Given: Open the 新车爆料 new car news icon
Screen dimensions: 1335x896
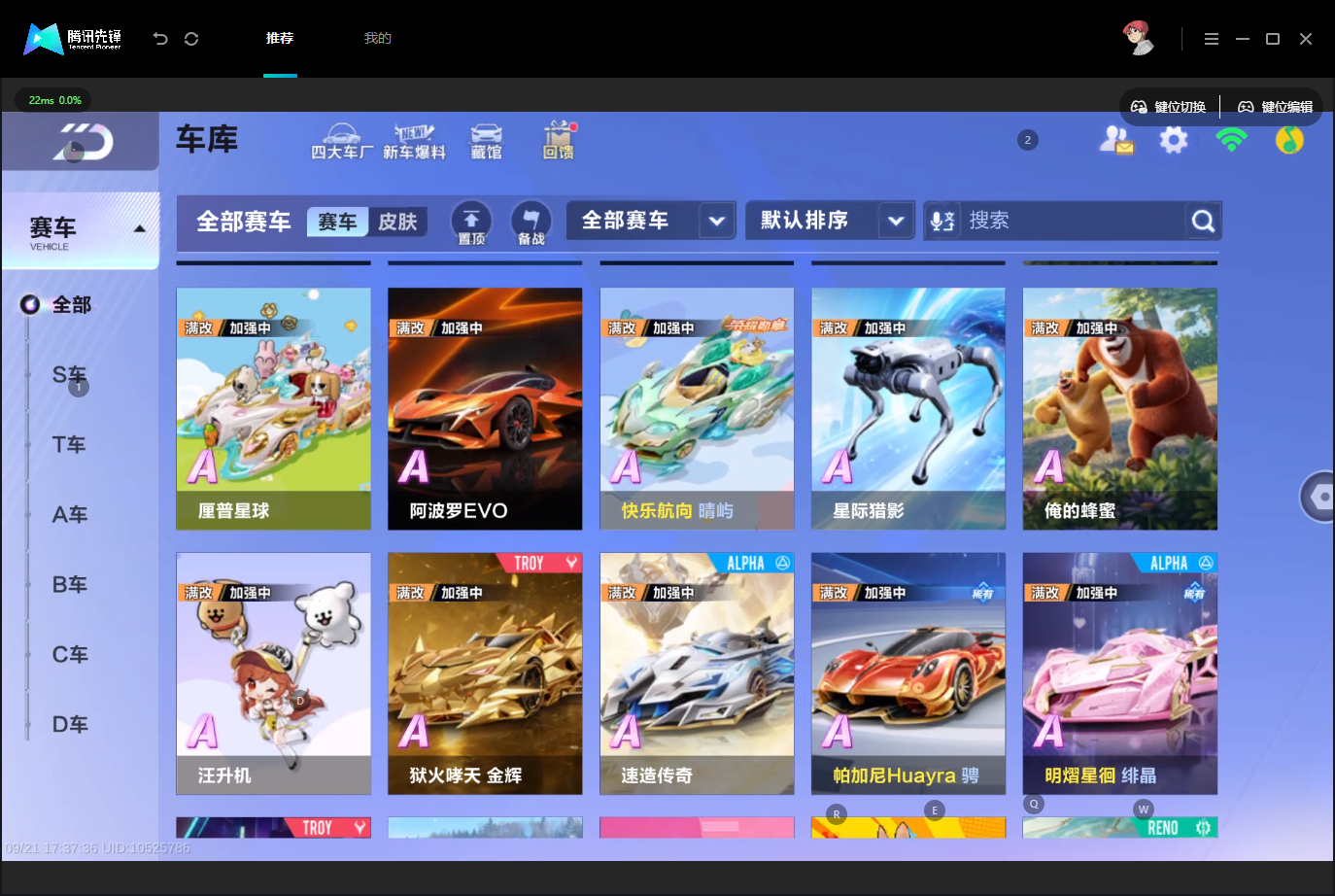Looking at the screenshot, I should click(x=414, y=142).
